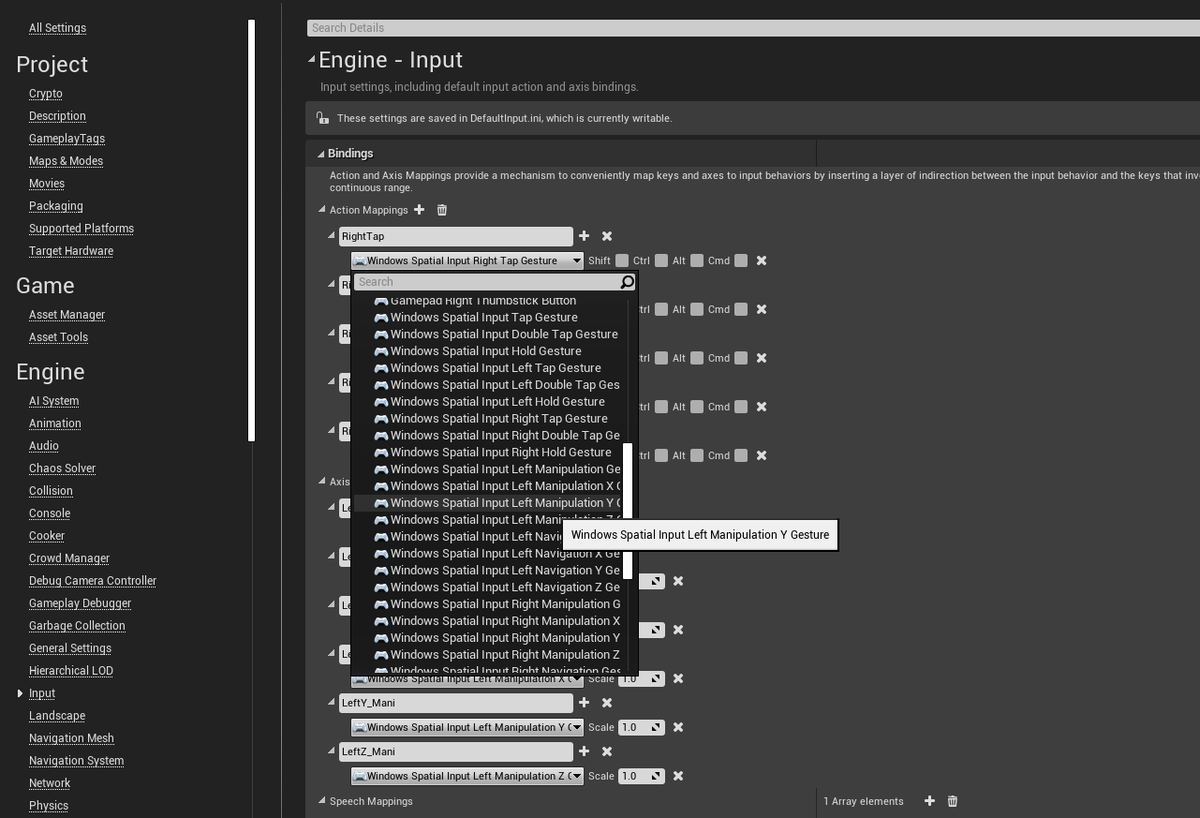Delete the LeftY_Mani axis mapping

tap(607, 703)
